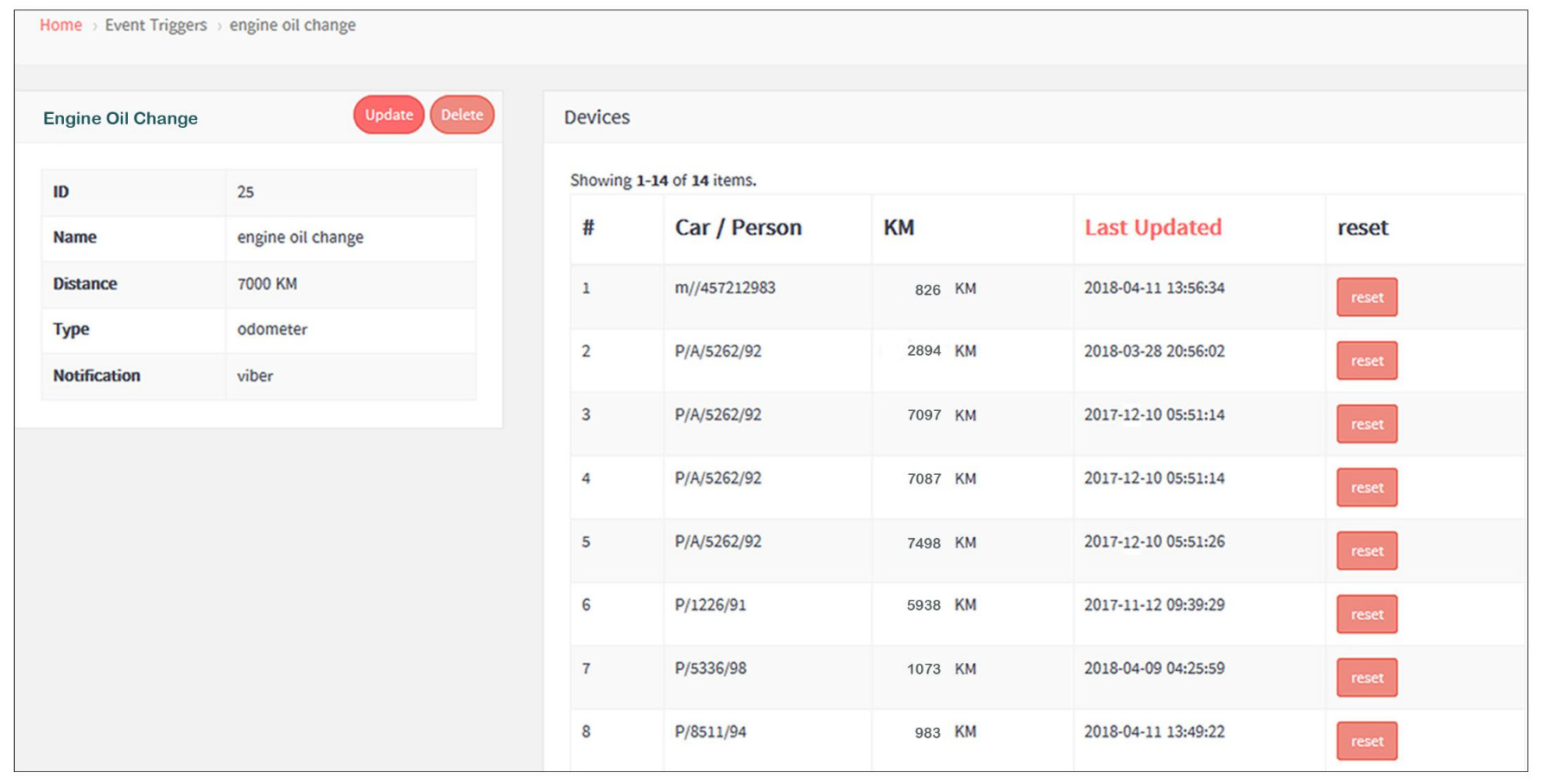Reset KM for car P/5336/98
Screen dimensions: 1543x784
(x=1366, y=678)
